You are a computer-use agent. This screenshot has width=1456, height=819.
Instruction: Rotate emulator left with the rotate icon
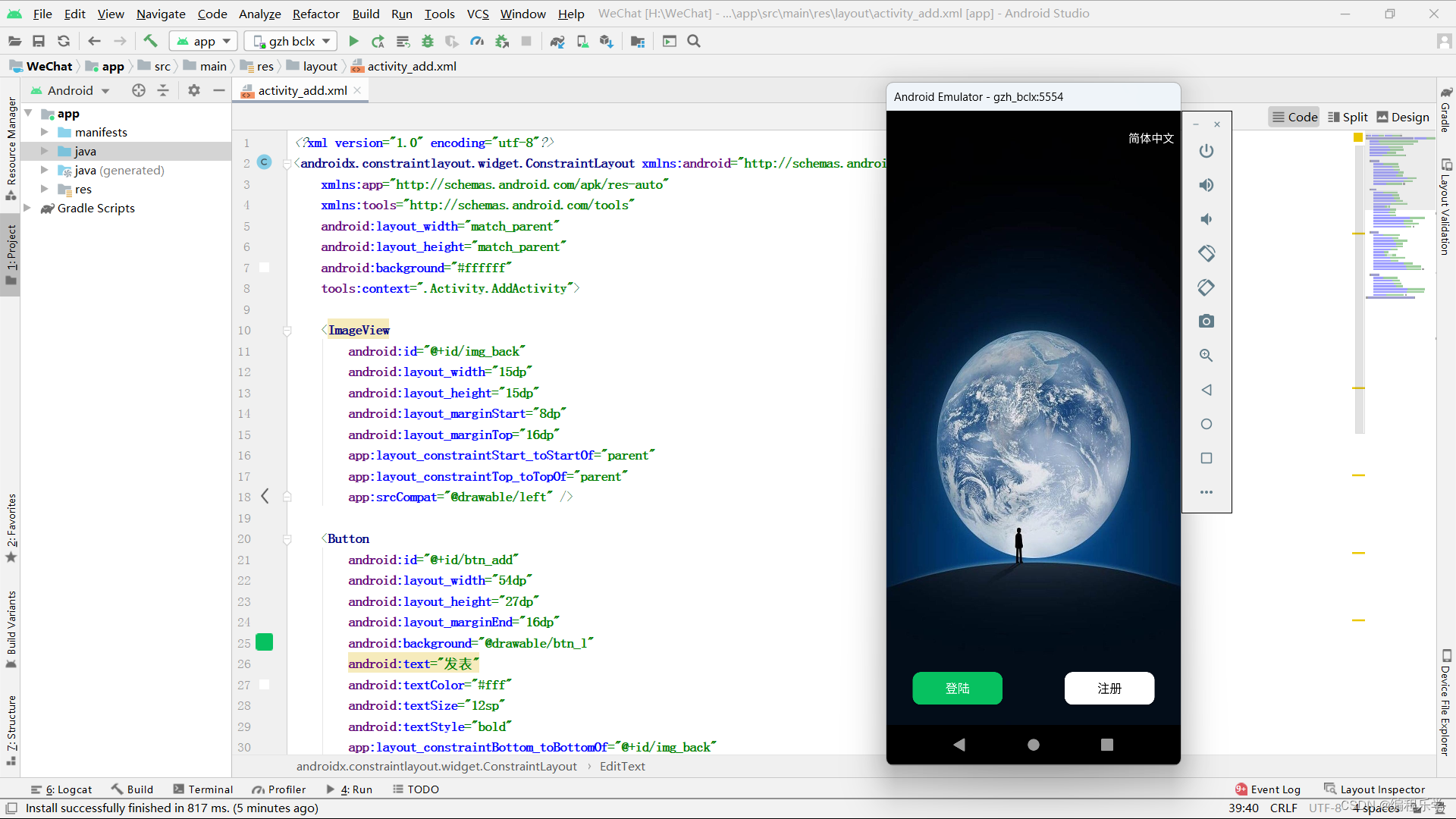click(1206, 253)
